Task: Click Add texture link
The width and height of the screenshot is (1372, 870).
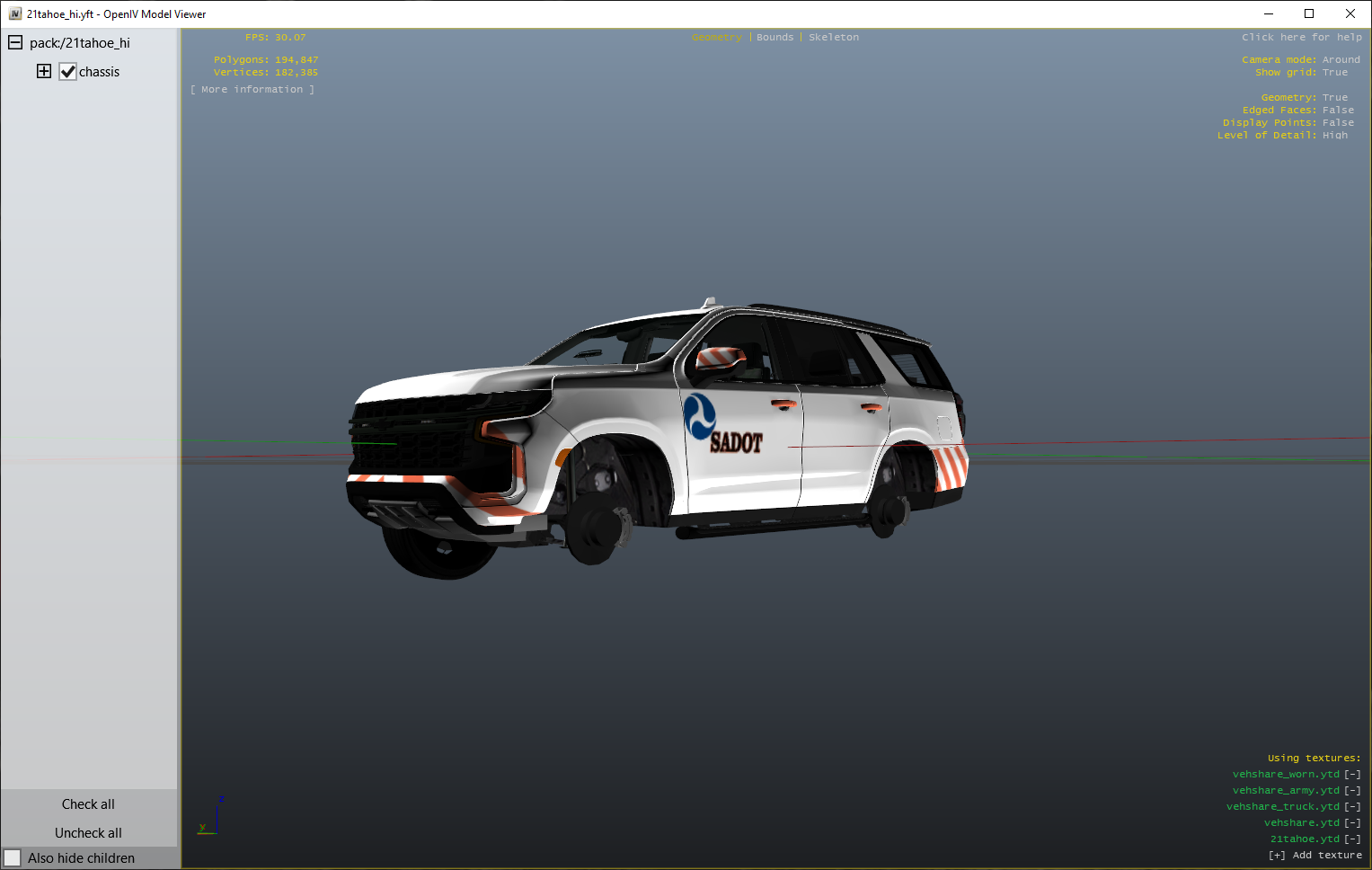Action: click(1314, 855)
